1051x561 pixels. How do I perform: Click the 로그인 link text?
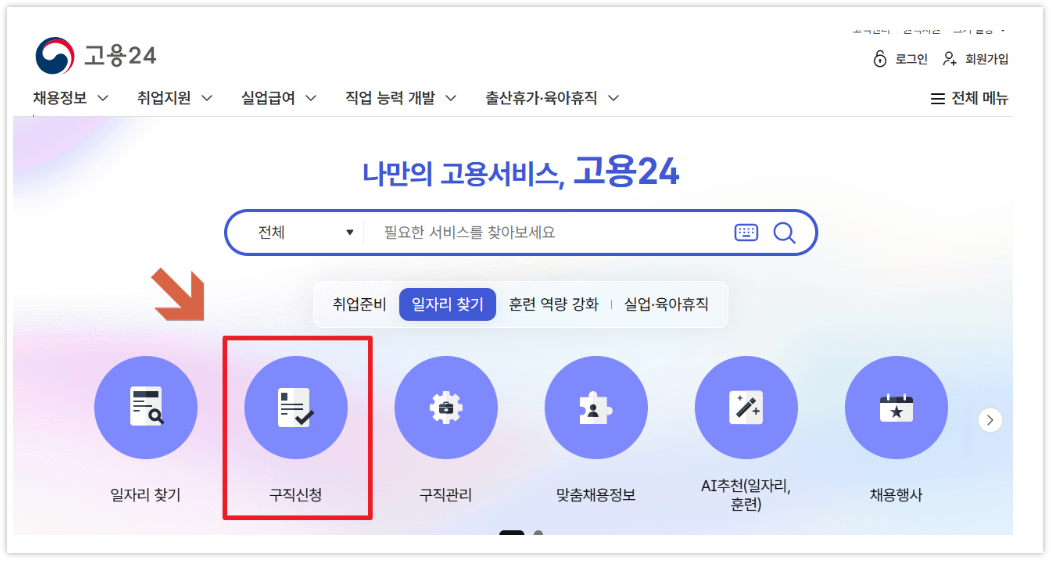(912, 59)
